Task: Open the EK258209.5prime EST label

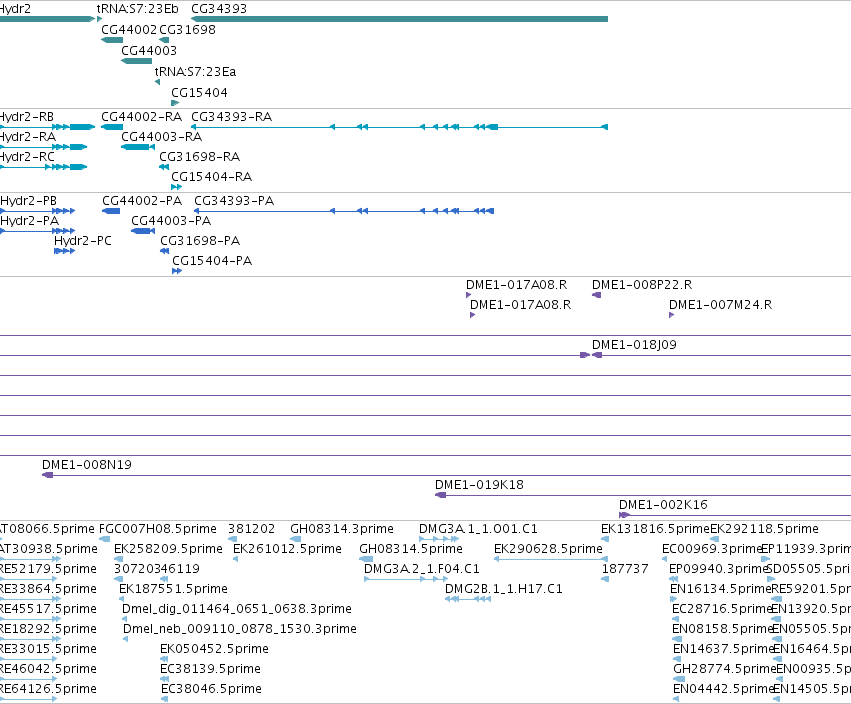Action: coord(168,549)
